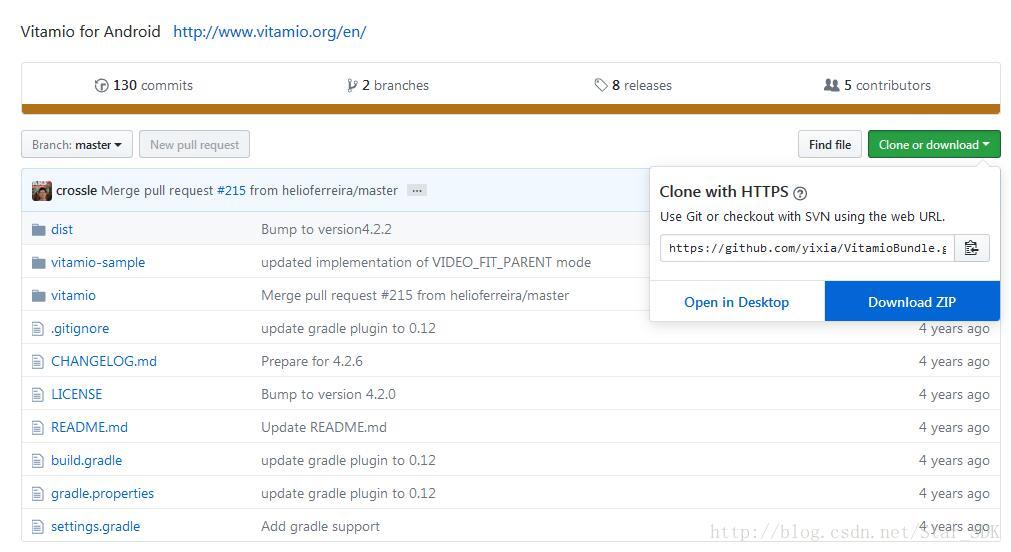Click the Find file button

tap(830, 144)
